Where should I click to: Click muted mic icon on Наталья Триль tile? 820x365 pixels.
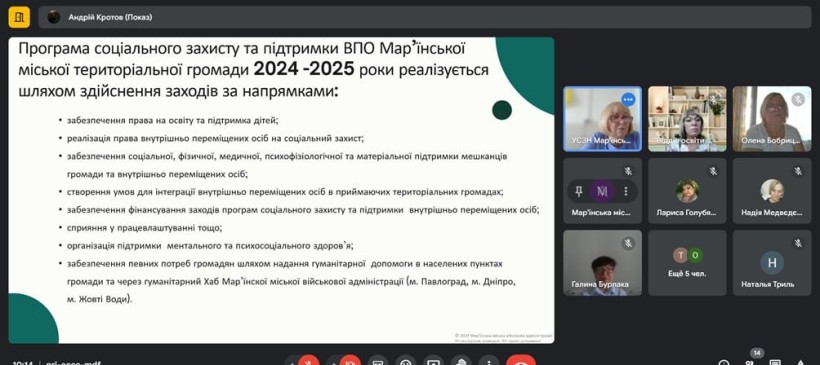coord(798,243)
